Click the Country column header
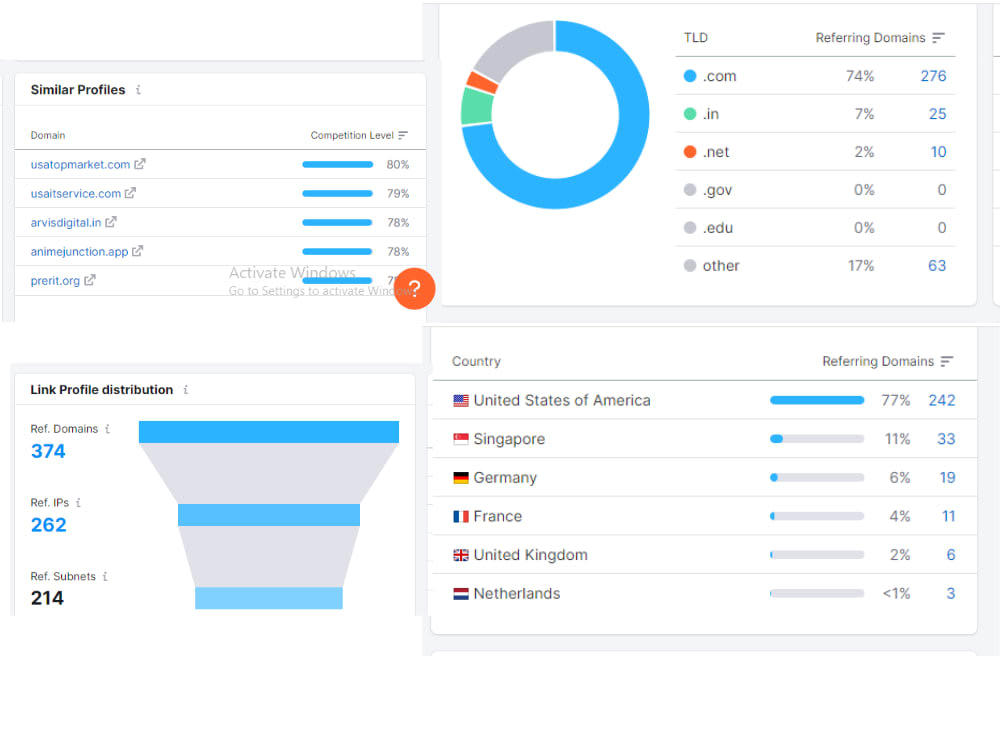Viewport: 1000px width, 750px height. point(476,362)
